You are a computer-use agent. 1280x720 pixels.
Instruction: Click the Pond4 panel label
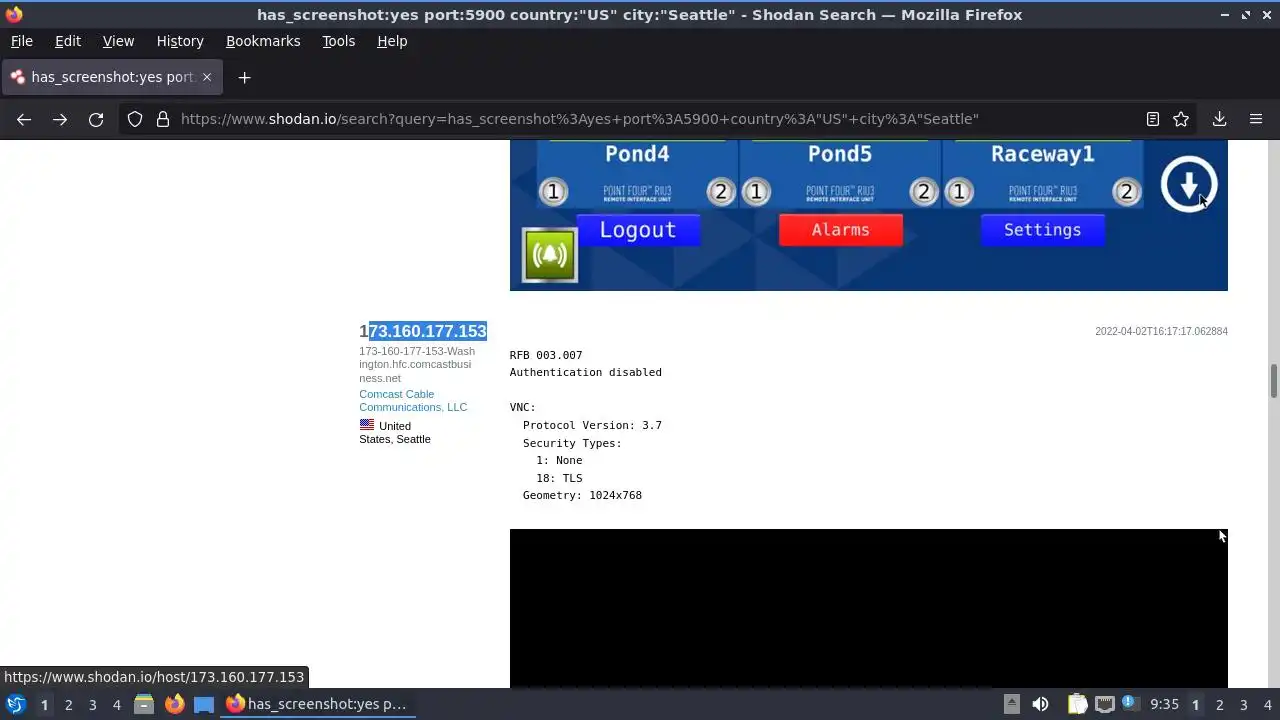[x=637, y=154]
